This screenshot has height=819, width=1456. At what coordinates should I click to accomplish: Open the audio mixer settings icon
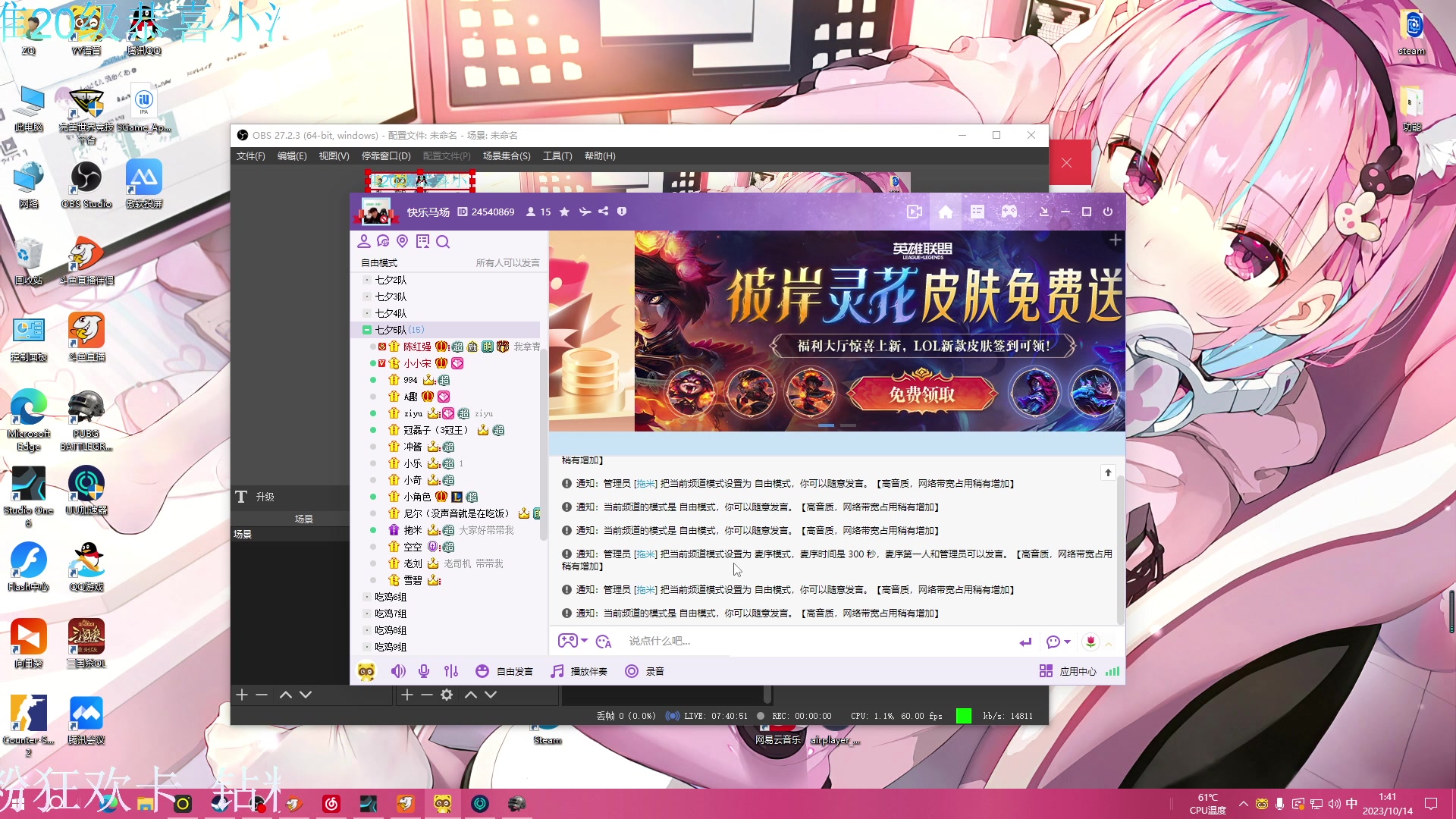pos(451,671)
